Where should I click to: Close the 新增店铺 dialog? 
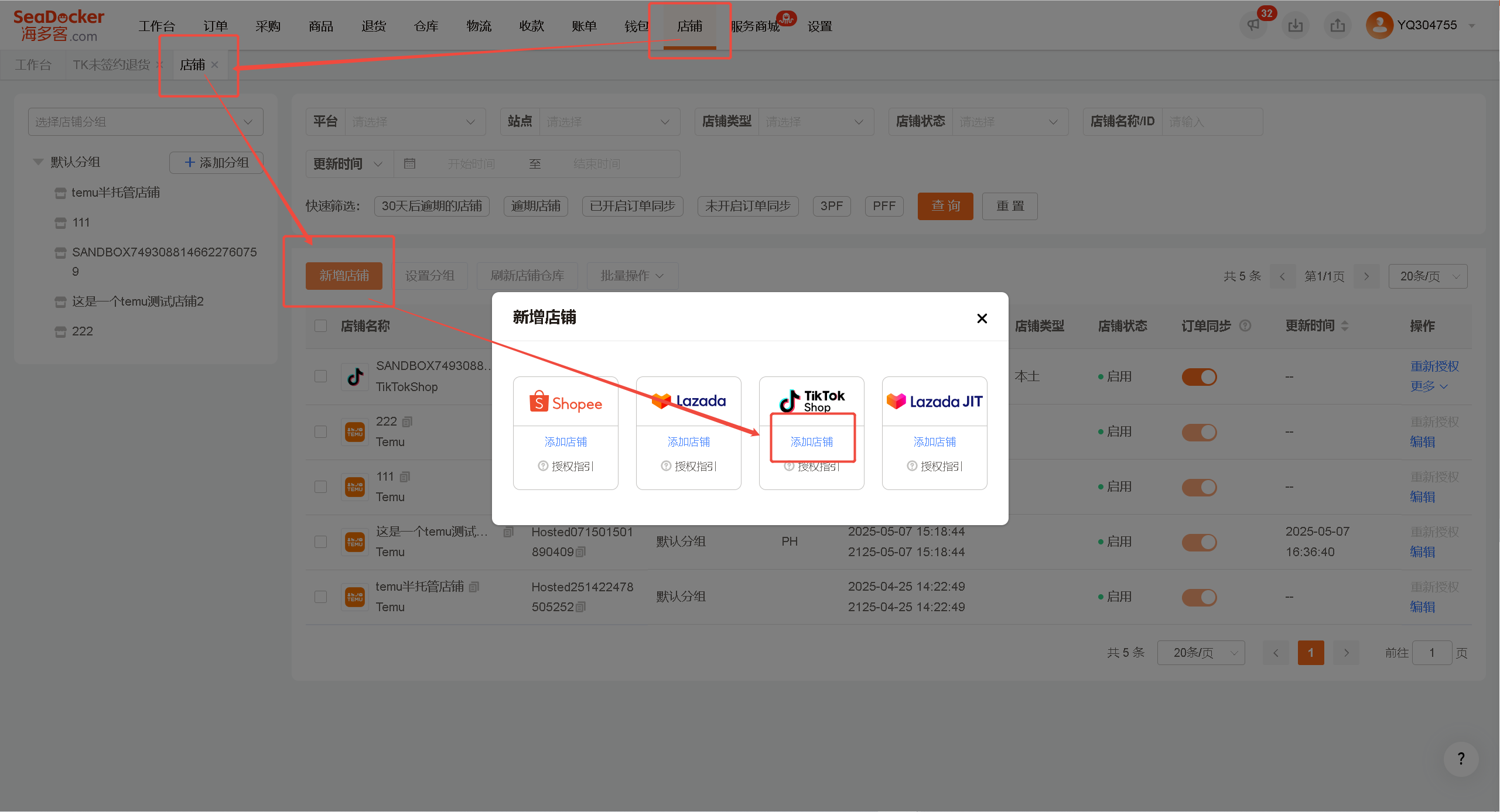point(982,318)
